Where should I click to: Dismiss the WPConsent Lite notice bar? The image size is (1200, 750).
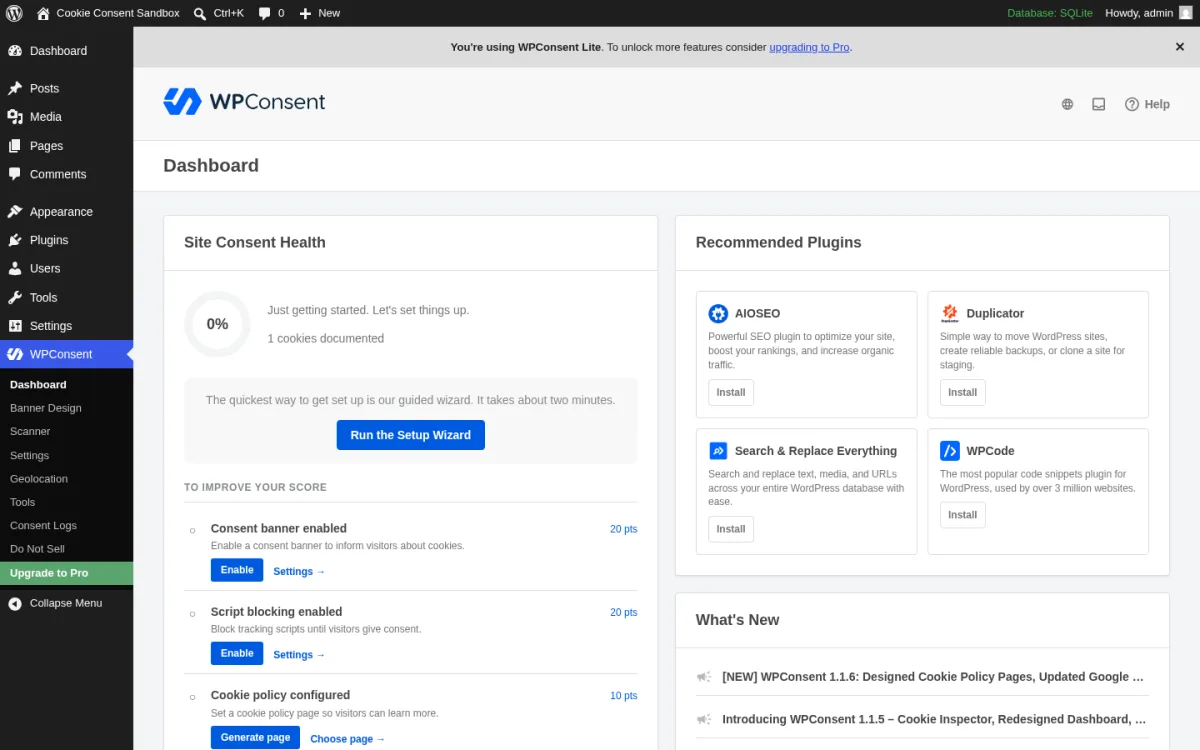(x=1180, y=47)
